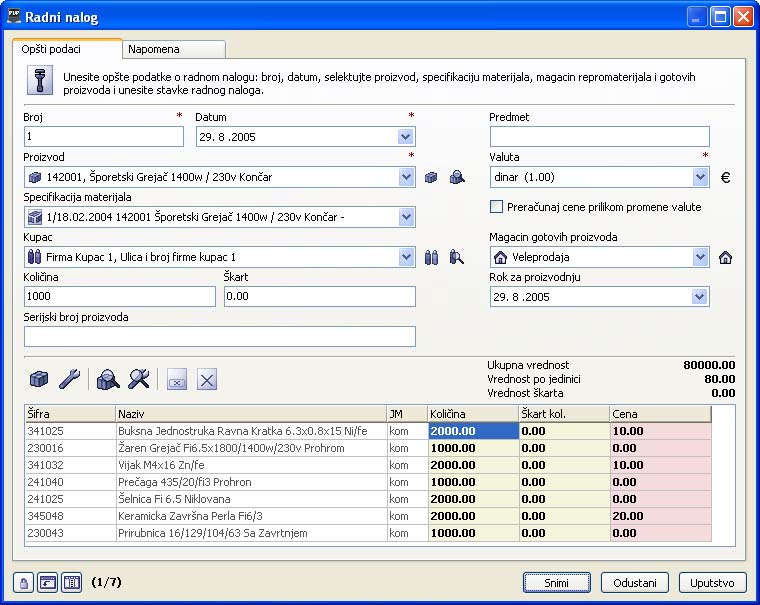The width and height of the screenshot is (760, 605).
Task: Click the house icon next to Veleprodaja
Action: coord(725,257)
